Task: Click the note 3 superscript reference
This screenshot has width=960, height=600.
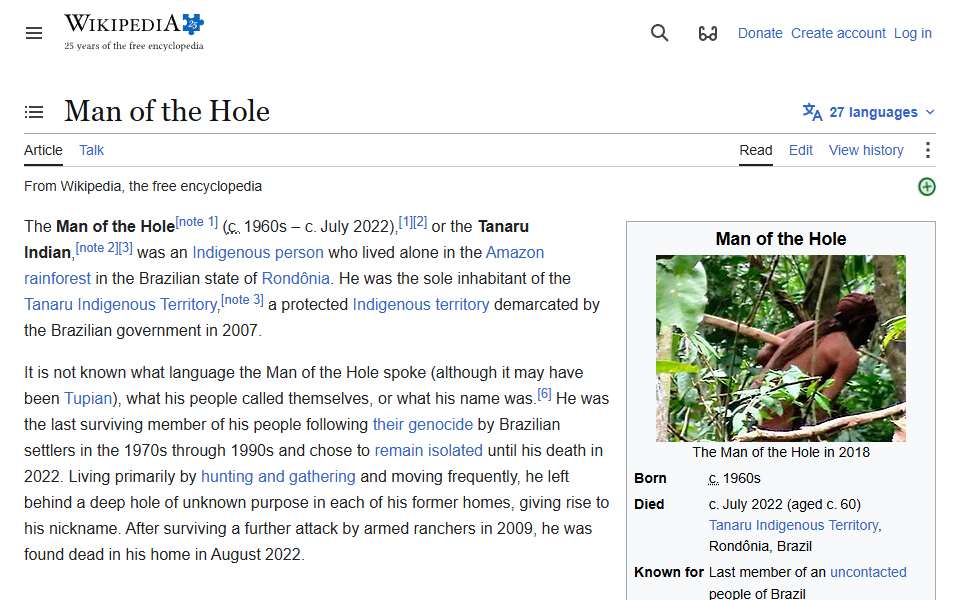Action: pos(242,299)
